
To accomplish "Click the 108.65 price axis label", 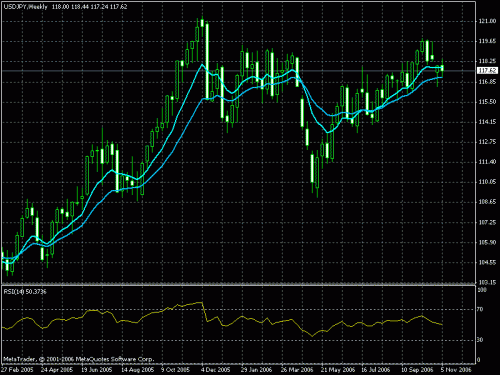I will click(487, 202).
